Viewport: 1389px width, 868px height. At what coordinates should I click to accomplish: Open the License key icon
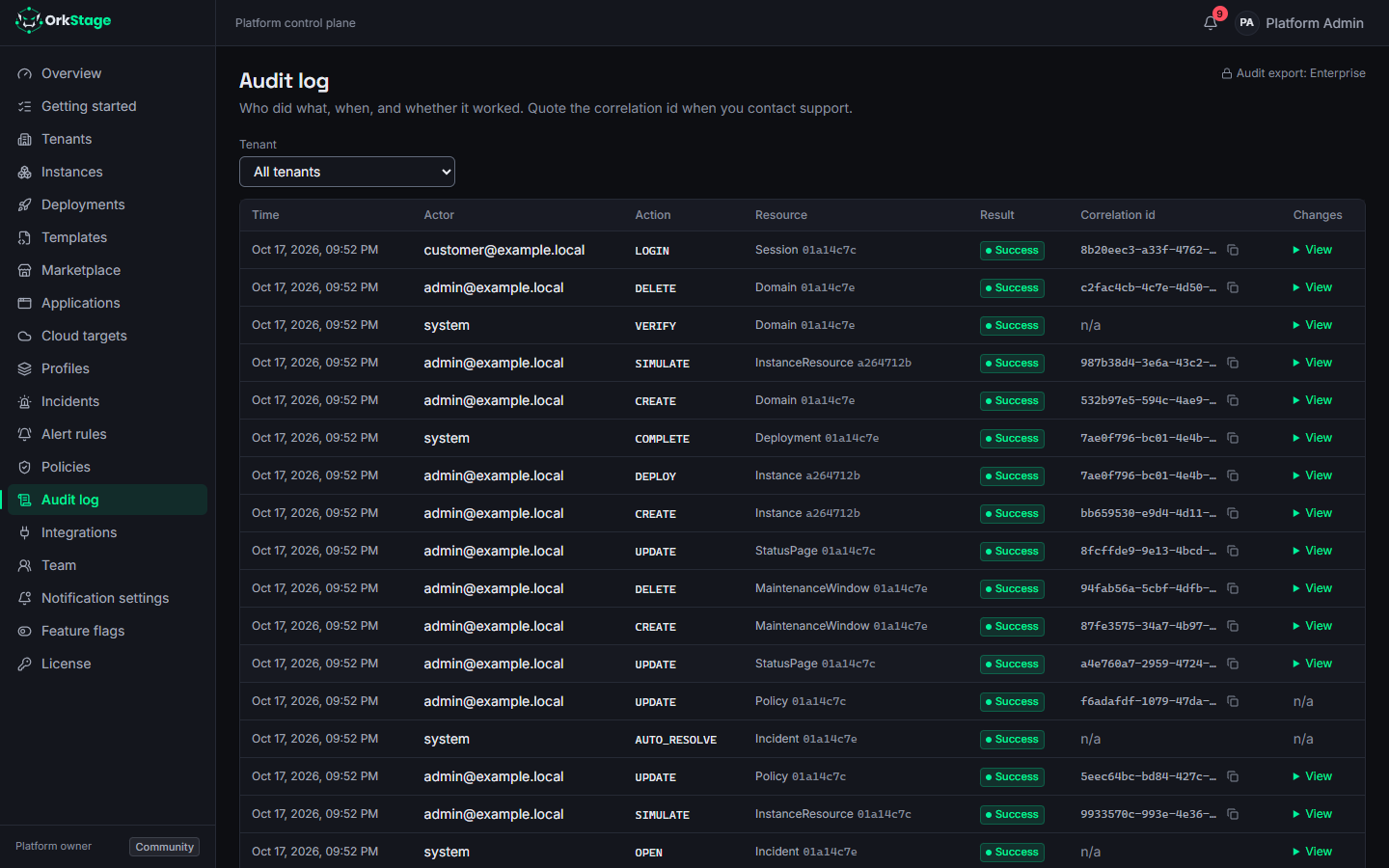(25, 664)
